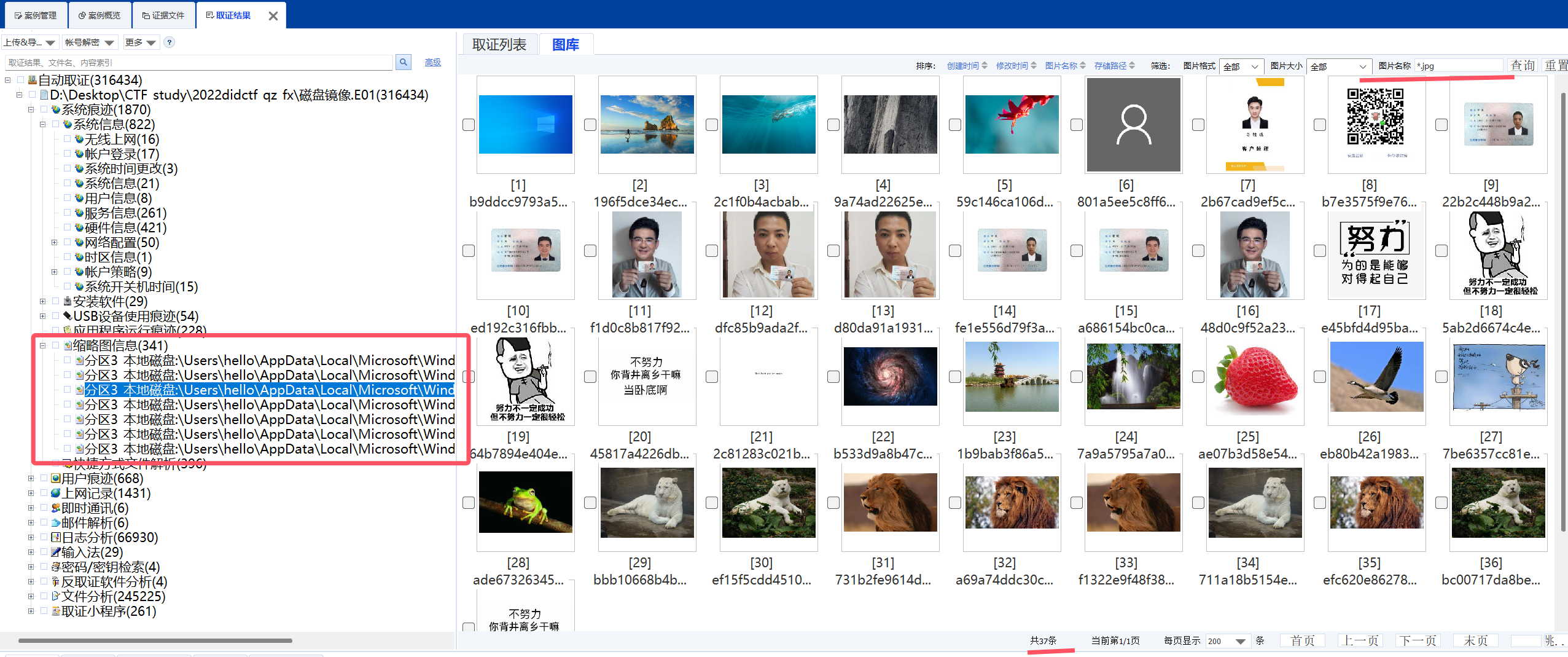Image resolution: width=1568 pixels, height=657 pixels.
Task: Switch to the 证据文件 tab
Action: pyautogui.click(x=163, y=15)
